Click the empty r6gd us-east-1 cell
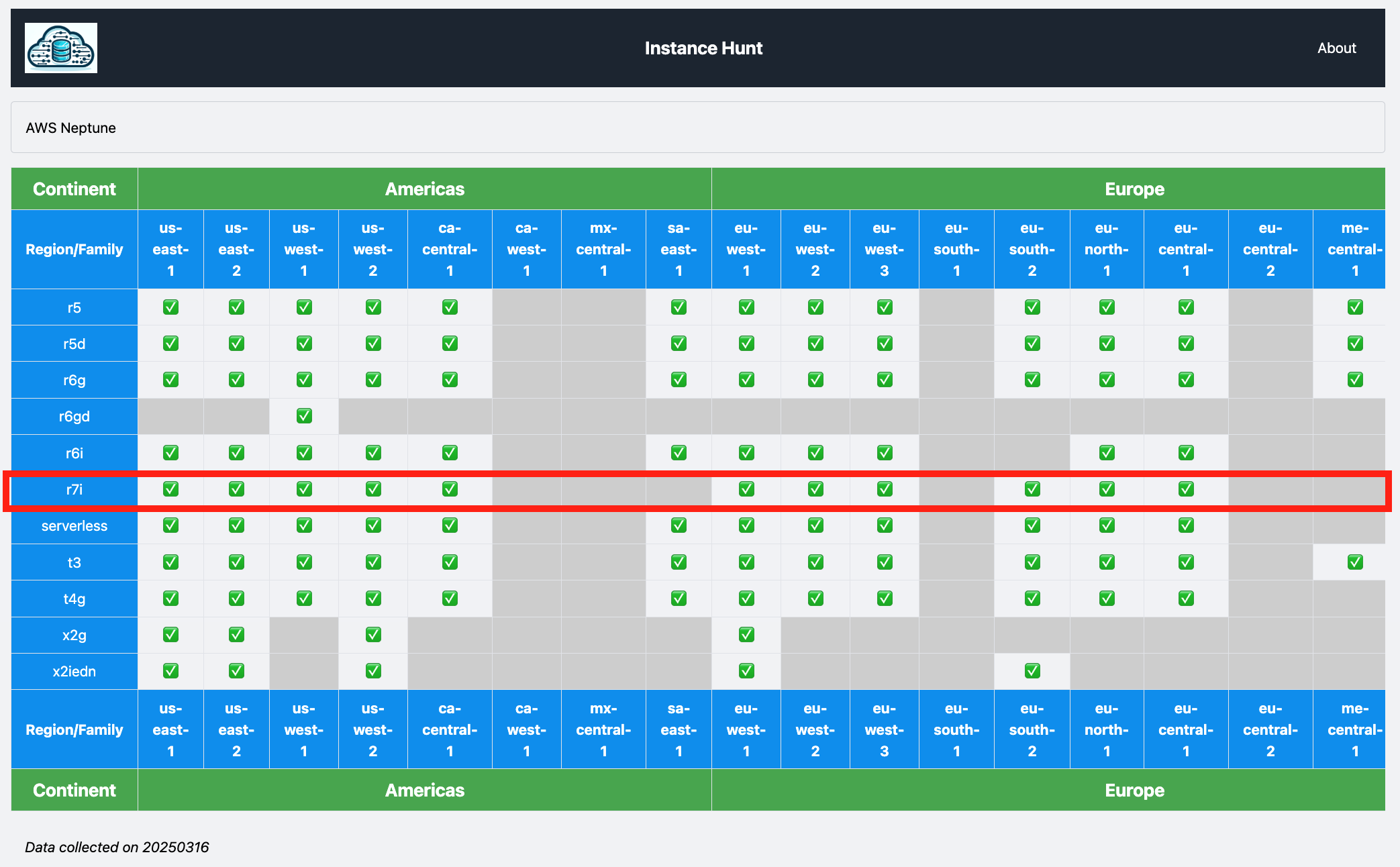 click(170, 416)
